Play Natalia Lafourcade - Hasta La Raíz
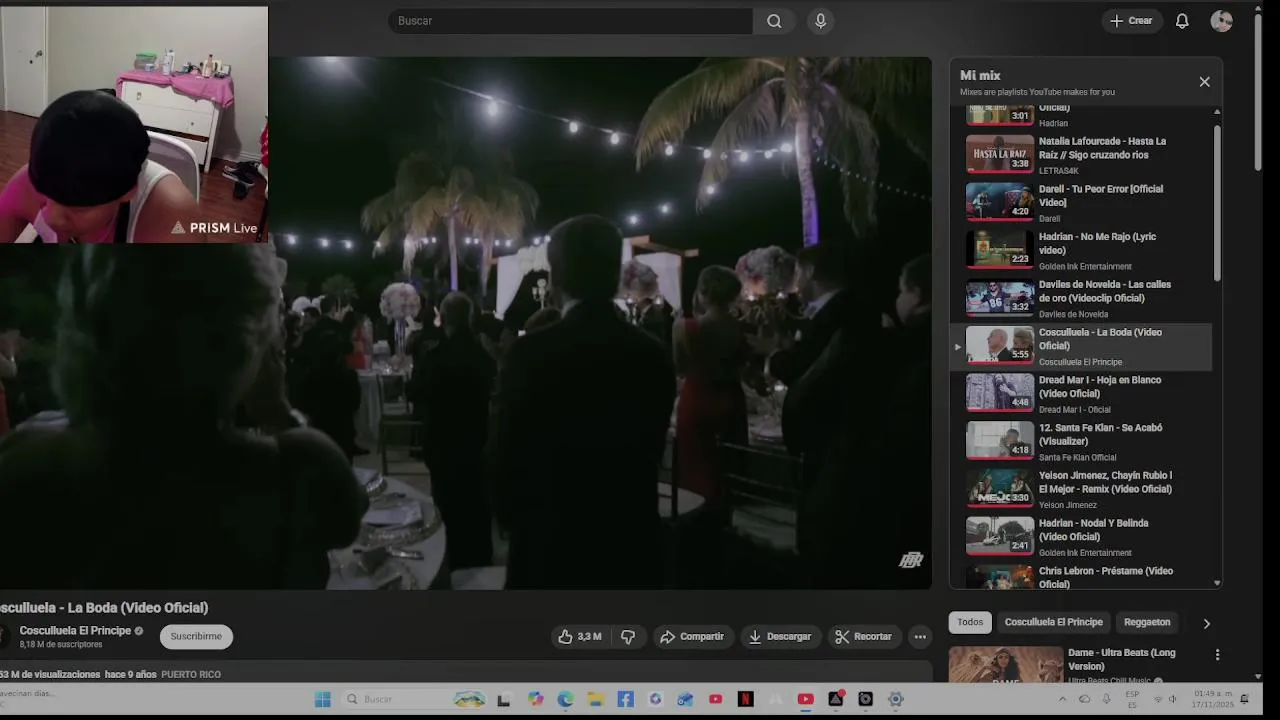The width and height of the screenshot is (1280, 720). [1080, 155]
